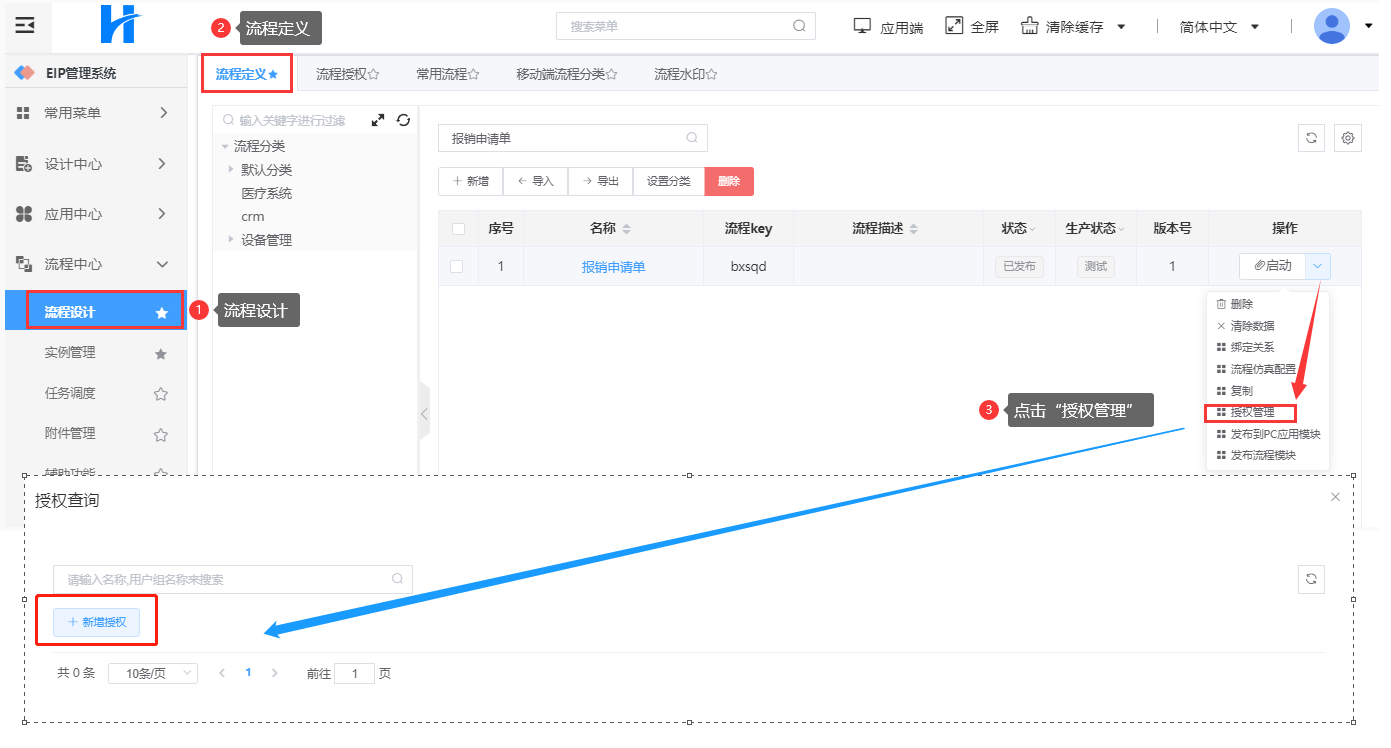This screenshot has width=1391, height=748.
Task: Refresh the category tree panel
Action: click(x=403, y=120)
